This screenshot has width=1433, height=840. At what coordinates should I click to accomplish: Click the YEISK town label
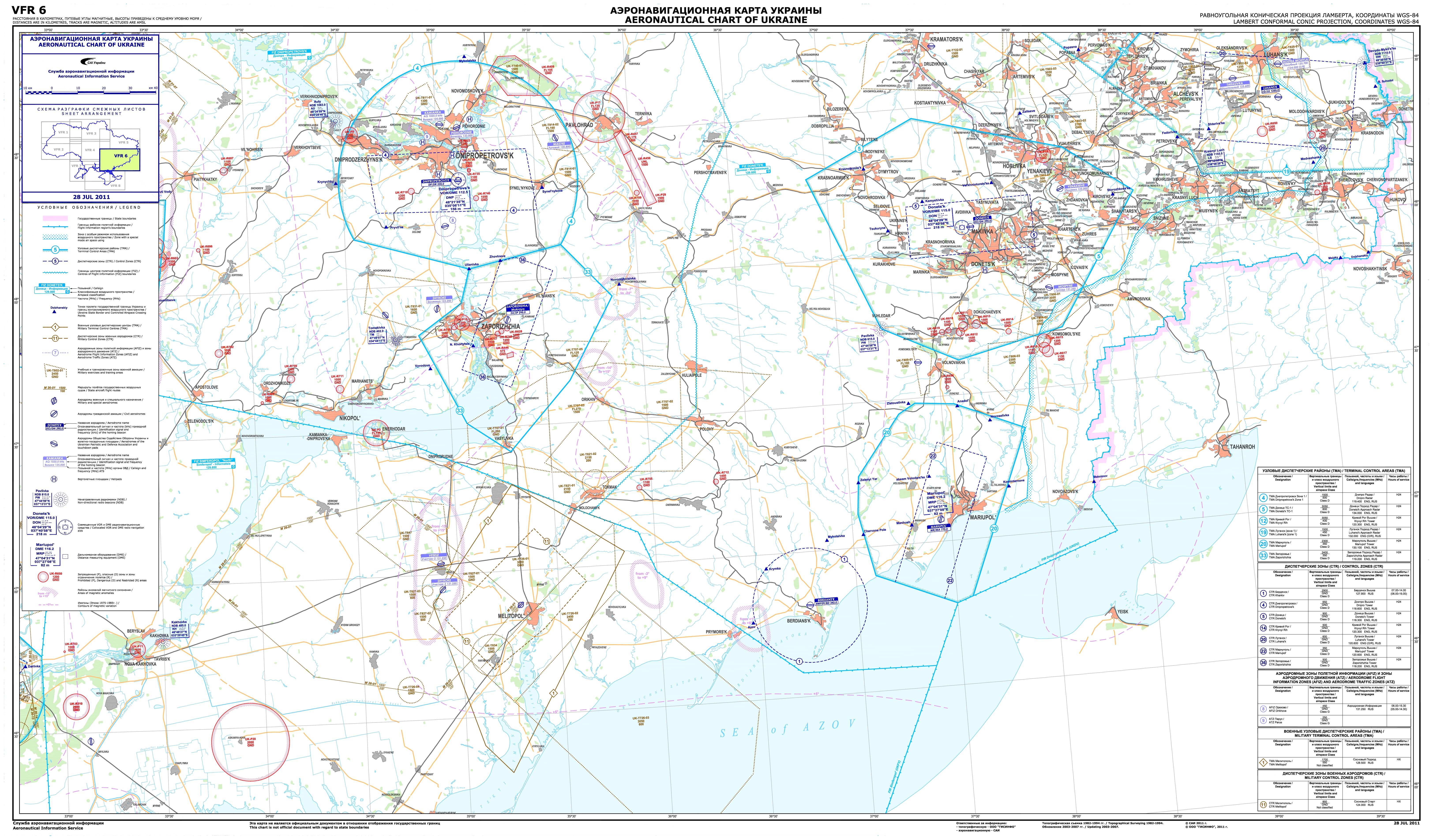pos(1123,612)
